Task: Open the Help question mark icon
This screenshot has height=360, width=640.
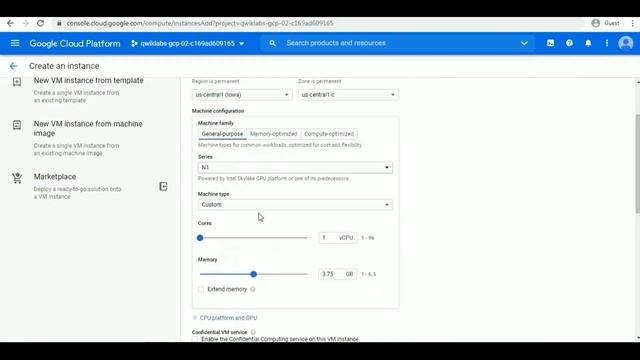Action: click(x=569, y=43)
